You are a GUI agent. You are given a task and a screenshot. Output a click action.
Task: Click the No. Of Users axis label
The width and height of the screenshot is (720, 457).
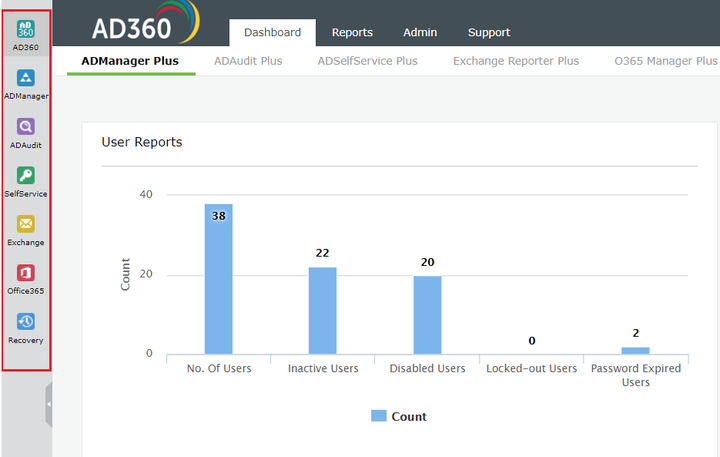pyautogui.click(x=219, y=368)
